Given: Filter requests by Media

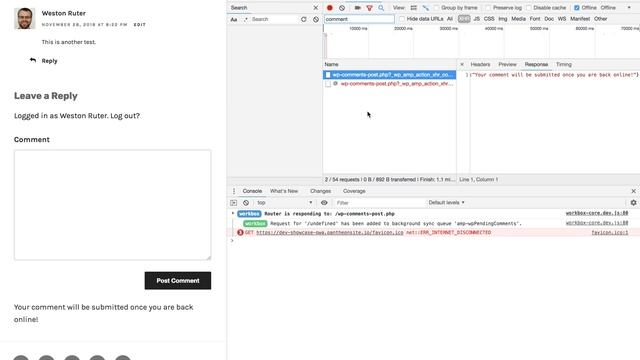Looking at the screenshot, I should coord(518,19).
